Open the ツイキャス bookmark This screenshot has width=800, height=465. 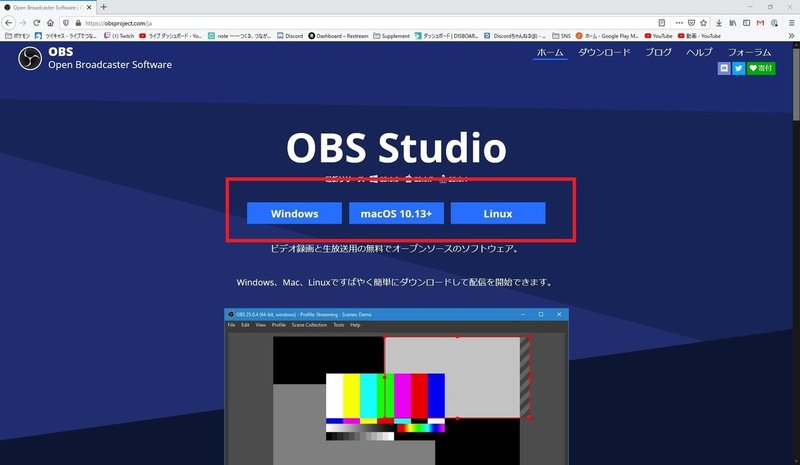66,36
